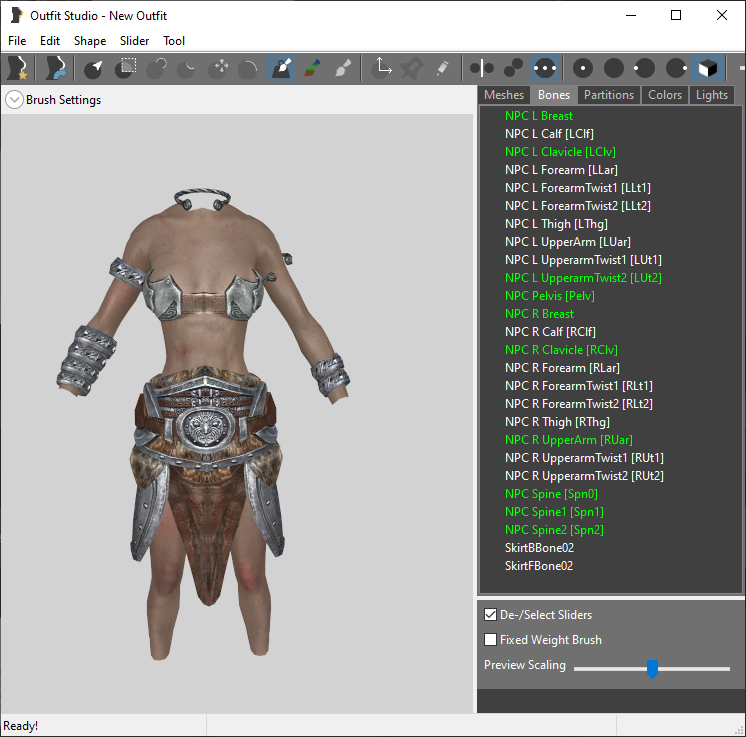Screen dimensions: 746x737
Task: Click the Outfit Studio app icon in title bar
Action: 16,15
